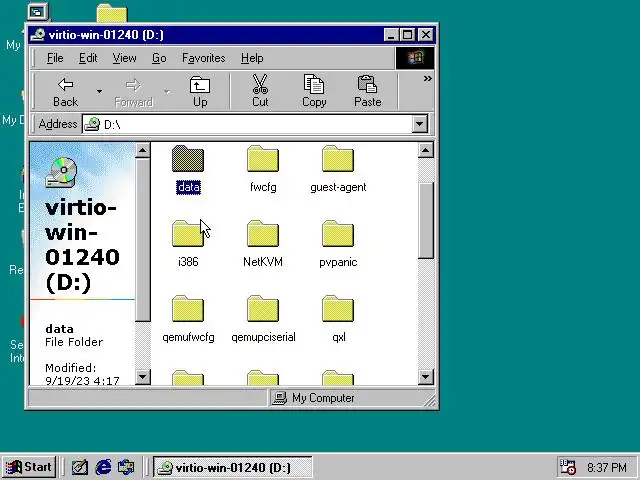Screen dimensions: 640x480
Task: Click file list scroll down arrow
Action: point(425,376)
